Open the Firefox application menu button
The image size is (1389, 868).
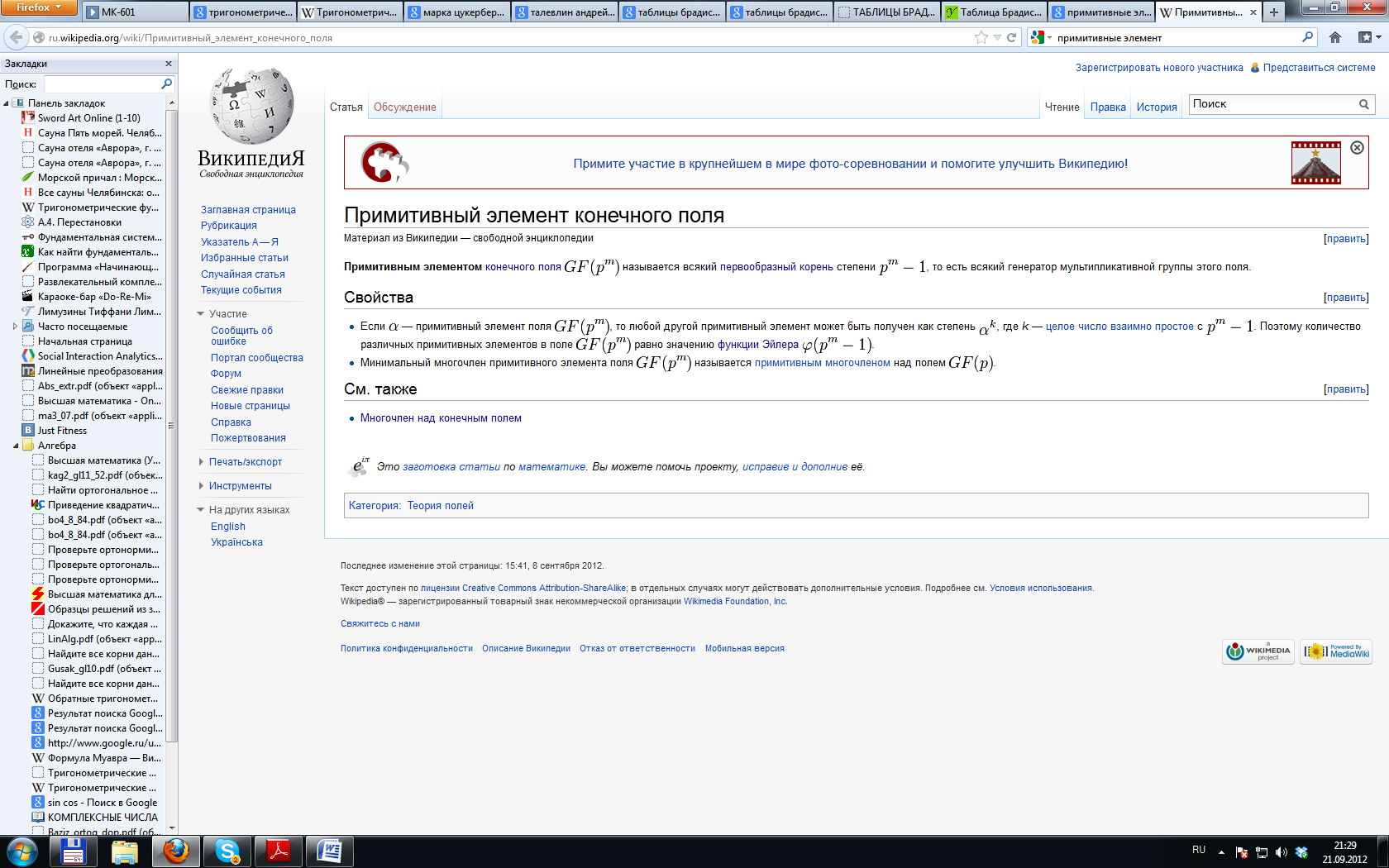click(39, 7)
